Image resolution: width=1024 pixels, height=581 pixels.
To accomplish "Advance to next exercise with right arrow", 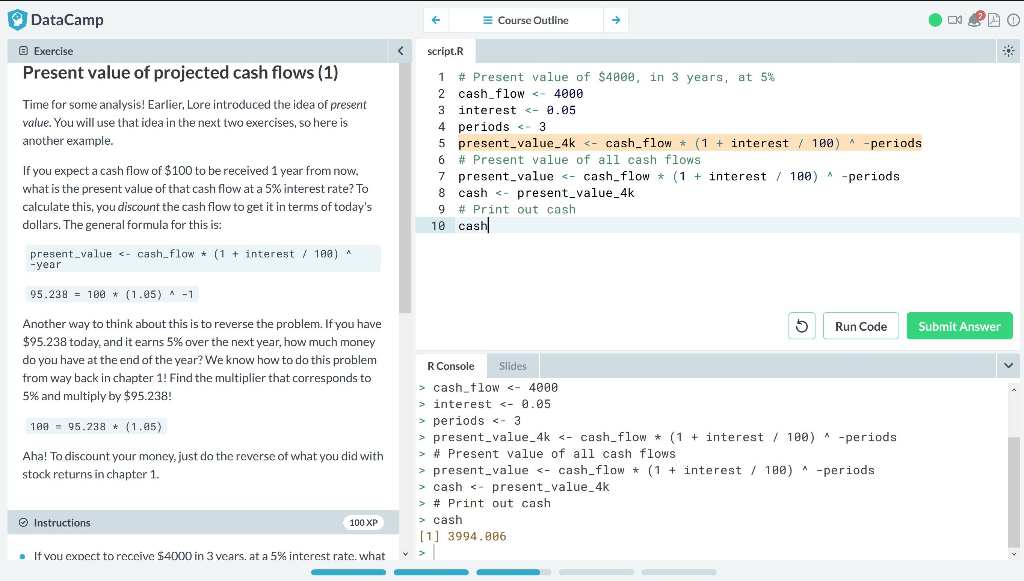I will tap(615, 19).
